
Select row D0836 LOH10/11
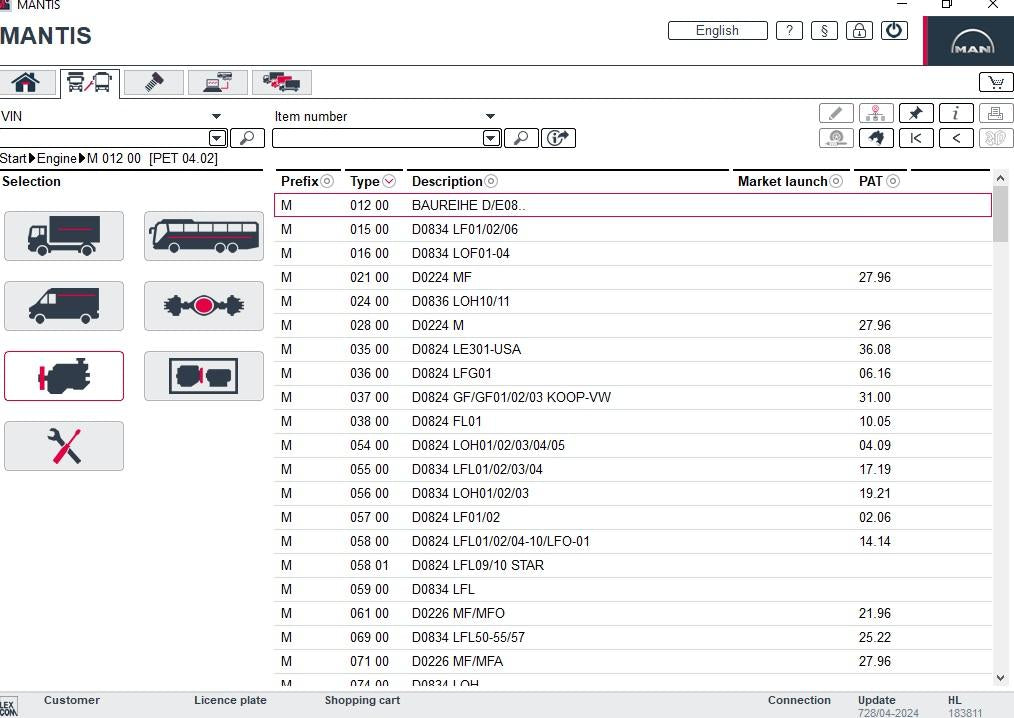click(x=632, y=301)
